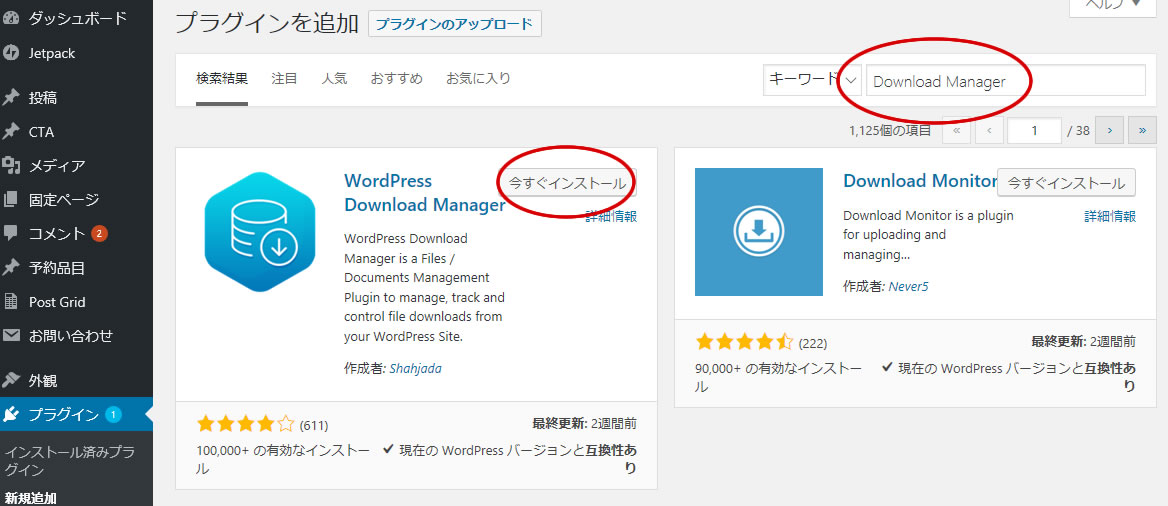The width and height of the screenshot is (1168, 506).
Task: Click the comments count badge 2
Action: click(x=100, y=234)
